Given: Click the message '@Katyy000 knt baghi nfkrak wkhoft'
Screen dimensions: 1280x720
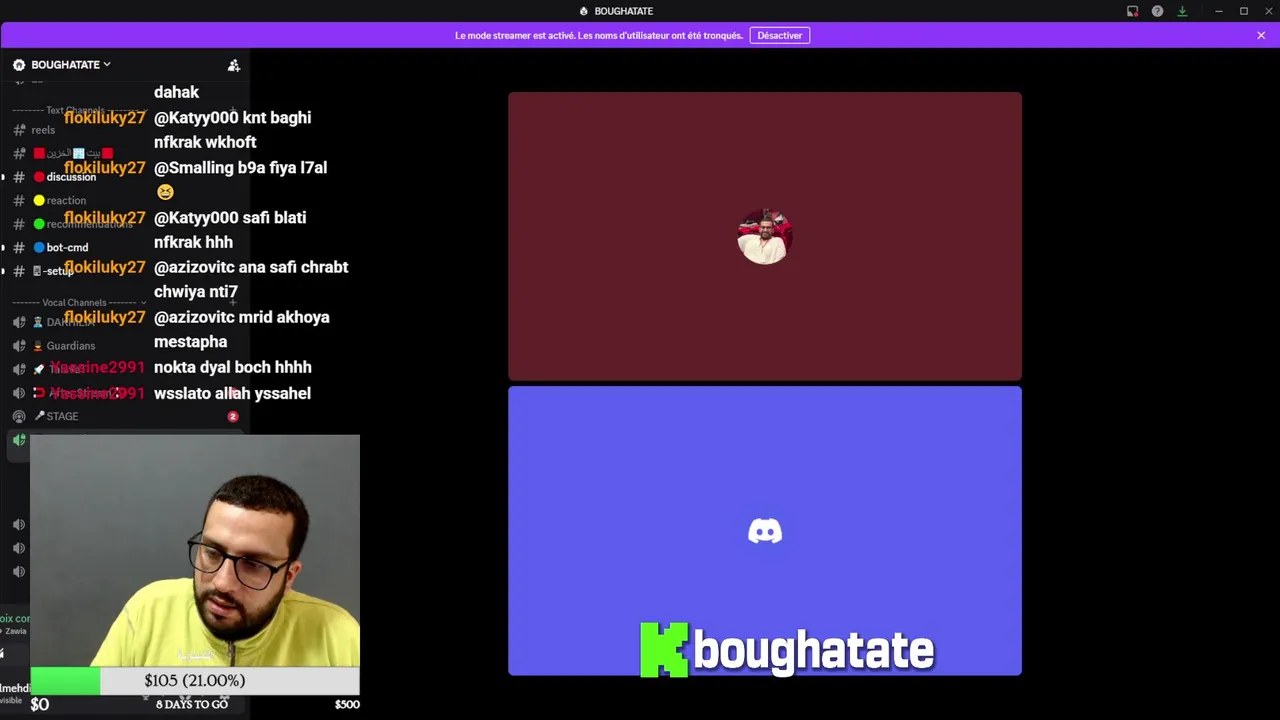Looking at the screenshot, I should 232,130.
